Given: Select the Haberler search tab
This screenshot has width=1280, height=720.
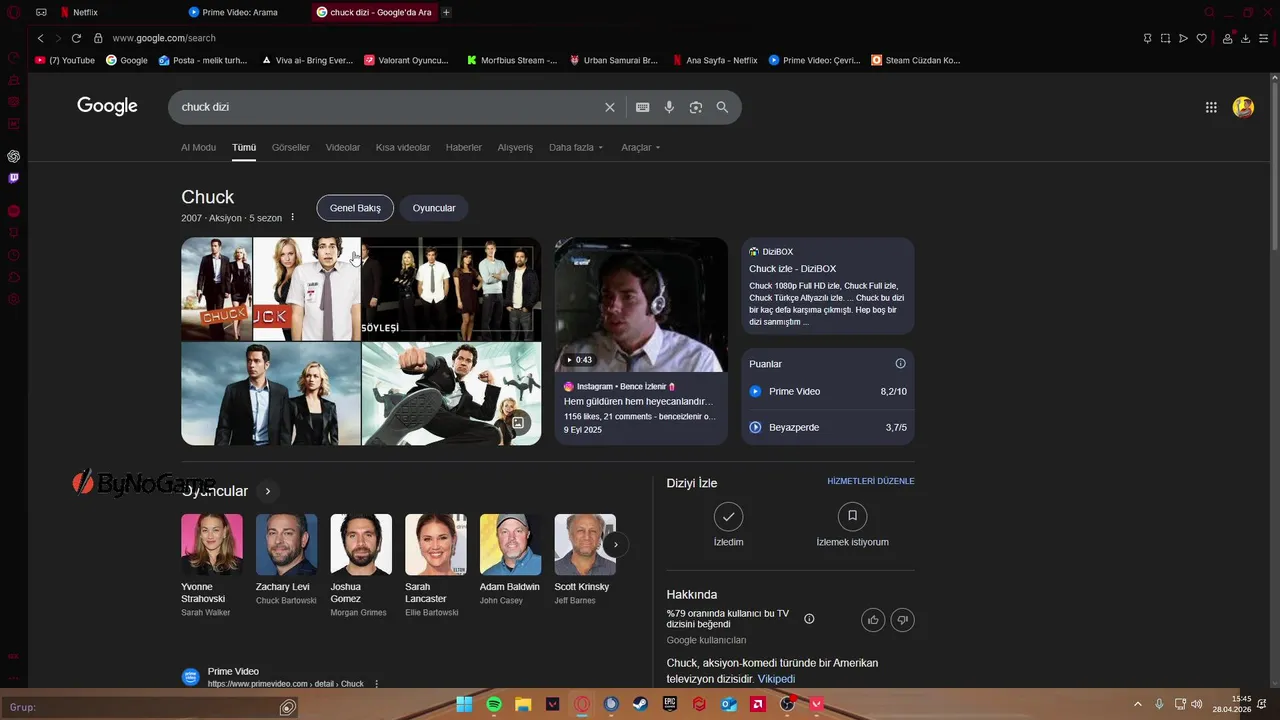Looking at the screenshot, I should [464, 147].
